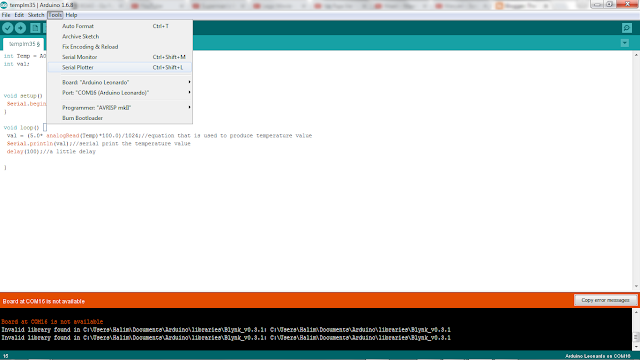The image size is (640, 360).
Task: Click the 'void setup()' line
Action: pos(23,96)
